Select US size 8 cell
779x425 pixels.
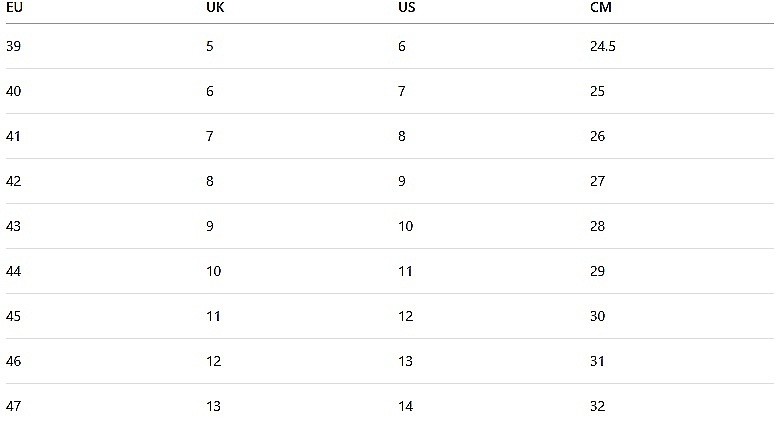point(402,136)
